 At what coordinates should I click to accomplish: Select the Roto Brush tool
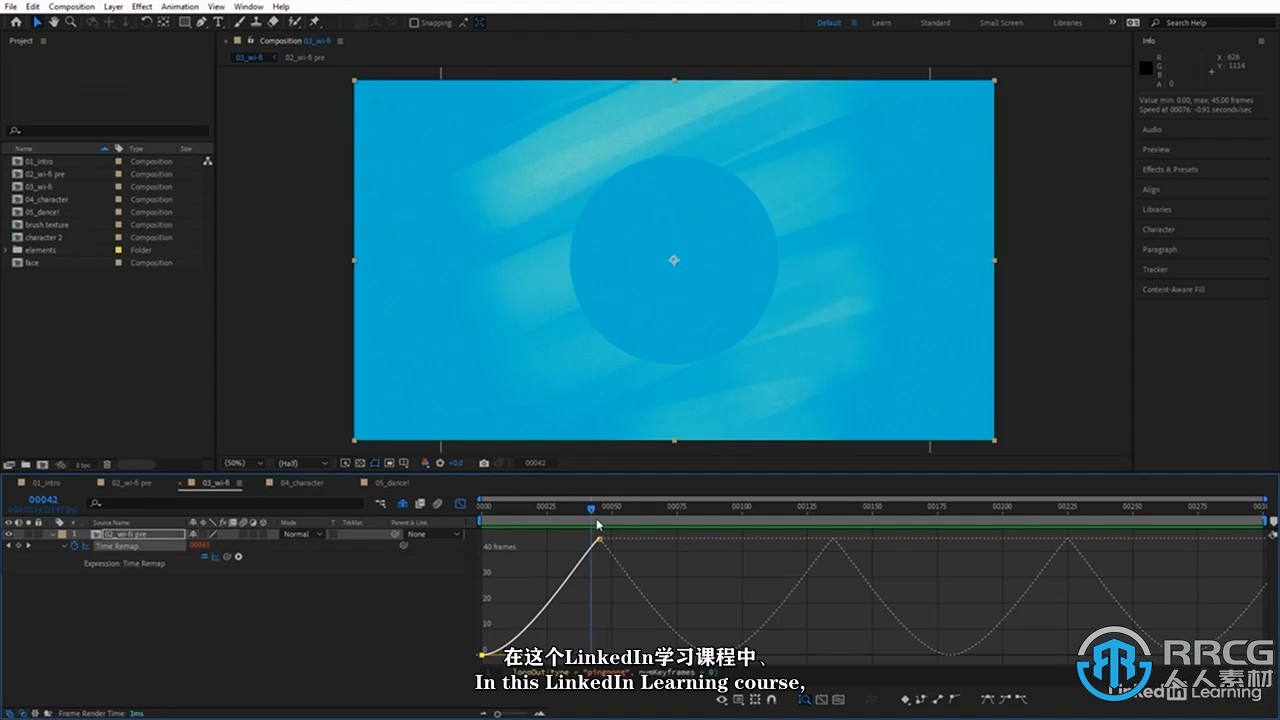coord(294,22)
